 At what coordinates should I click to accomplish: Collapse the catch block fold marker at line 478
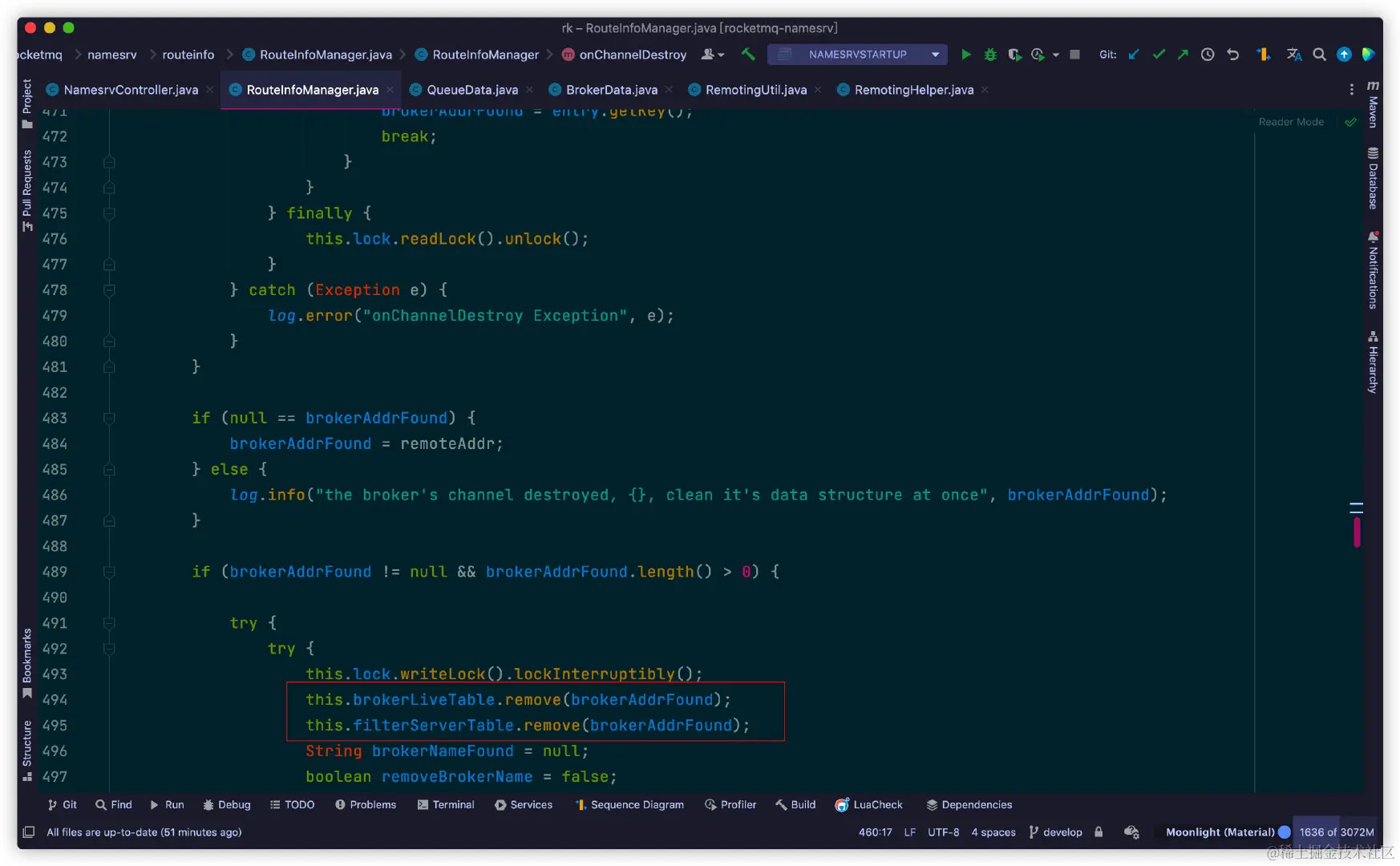coord(109,290)
